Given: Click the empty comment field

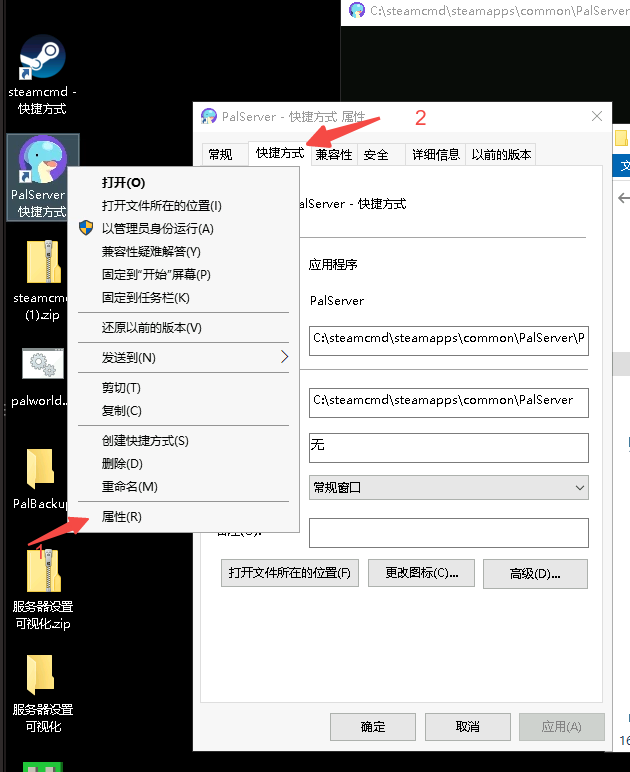Looking at the screenshot, I should pyautogui.click(x=448, y=533).
